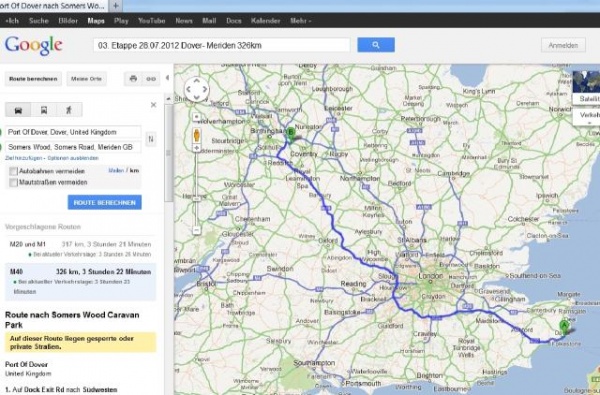This screenshot has width=600, height=395.
Task: Swap start and destination with reverse icon
Action: 151,139
